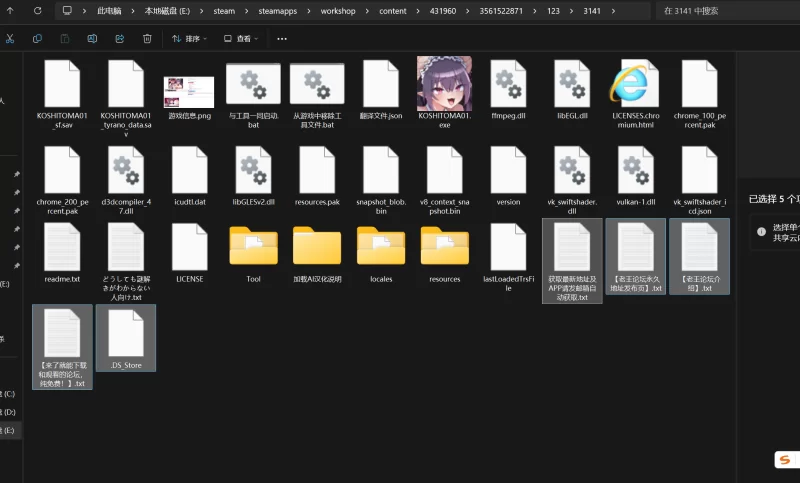Select drive (C:) in navigation pane

8,394
